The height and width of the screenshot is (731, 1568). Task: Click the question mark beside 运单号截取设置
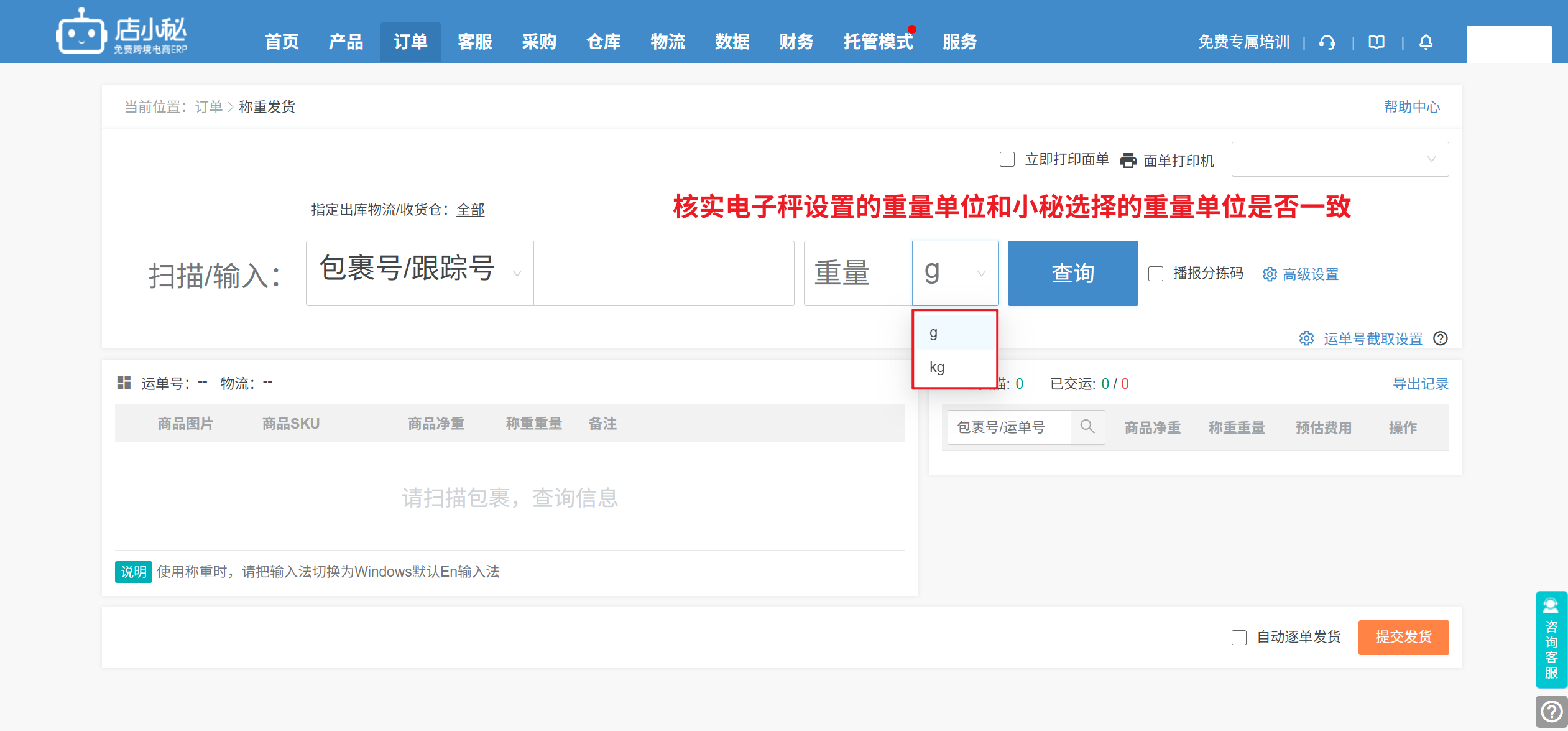coord(1441,338)
